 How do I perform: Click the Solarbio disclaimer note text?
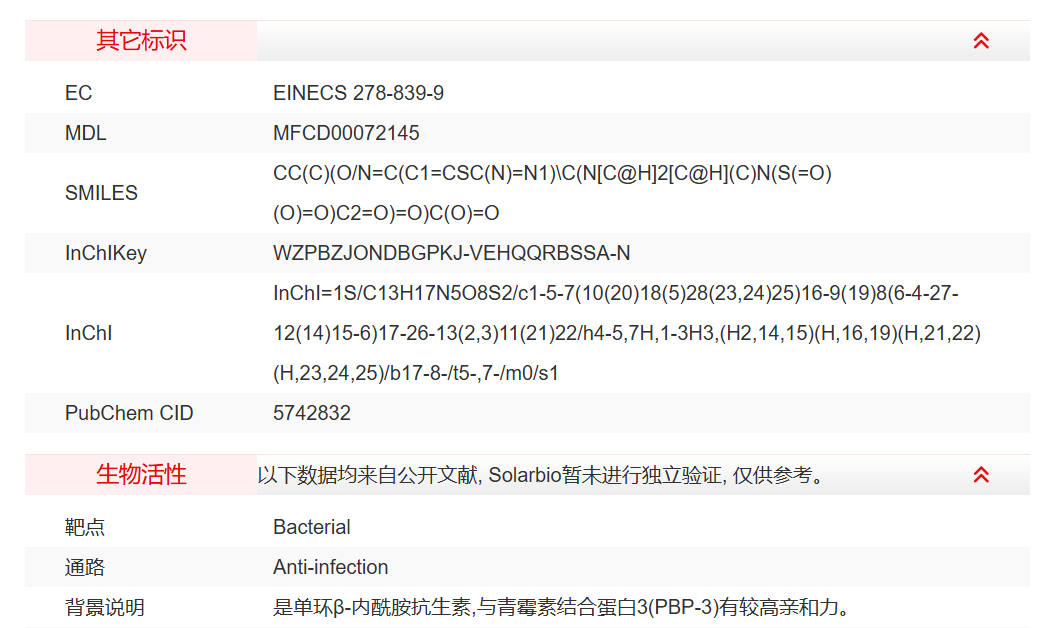click(543, 475)
